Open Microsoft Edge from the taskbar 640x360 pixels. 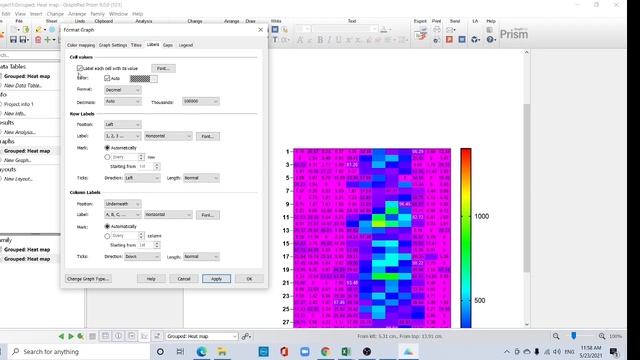[x=201, y=351]
